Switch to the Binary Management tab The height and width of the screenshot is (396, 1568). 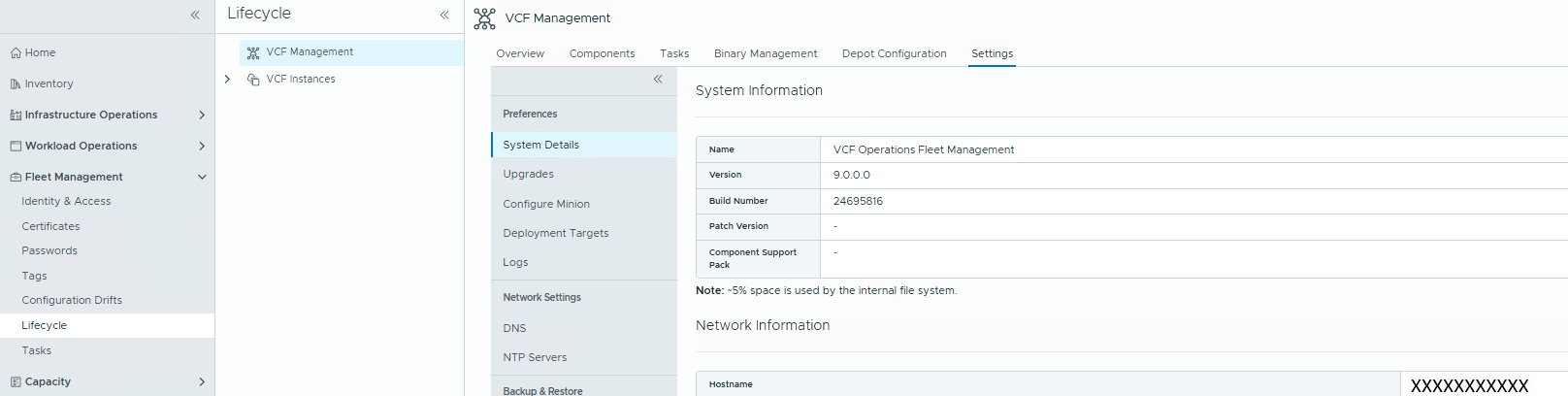coord(765,54)
